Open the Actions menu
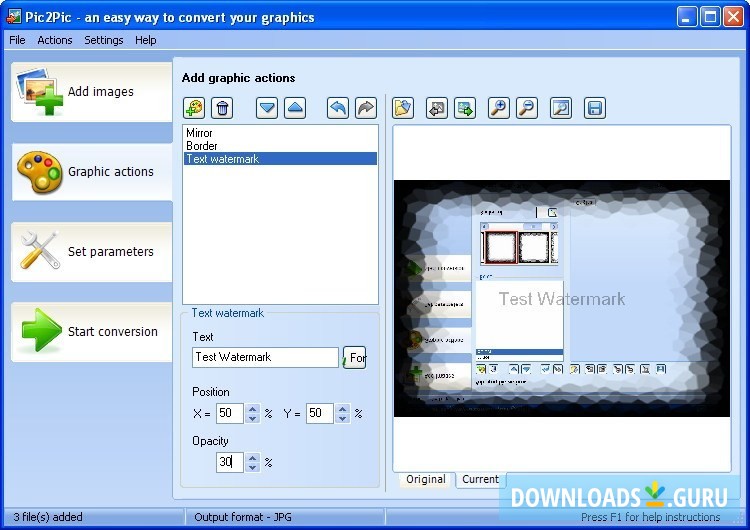Screen dimensions: 750x530 pos(55,40)
